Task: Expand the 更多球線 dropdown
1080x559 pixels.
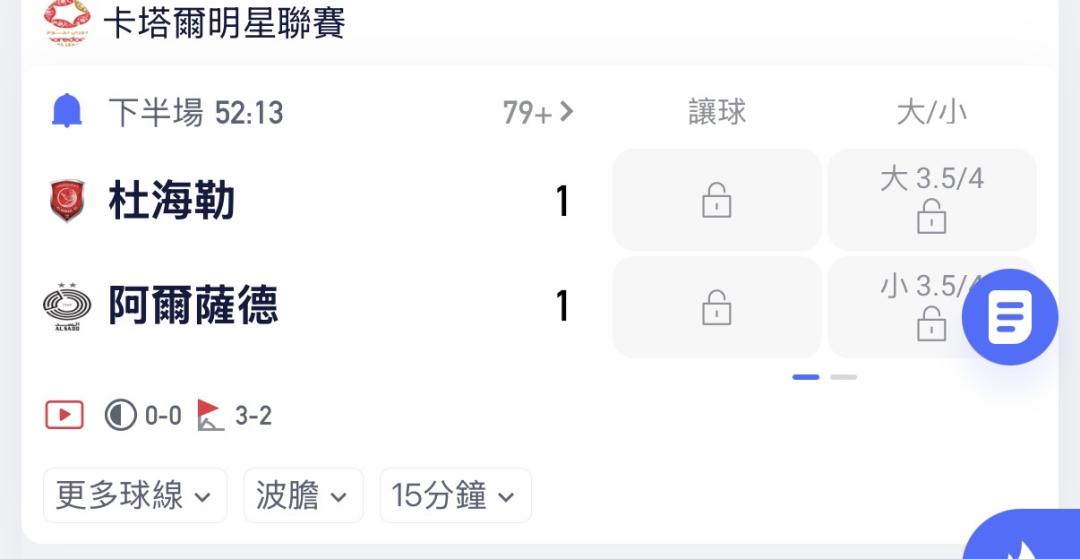Action: click(135, 495)
